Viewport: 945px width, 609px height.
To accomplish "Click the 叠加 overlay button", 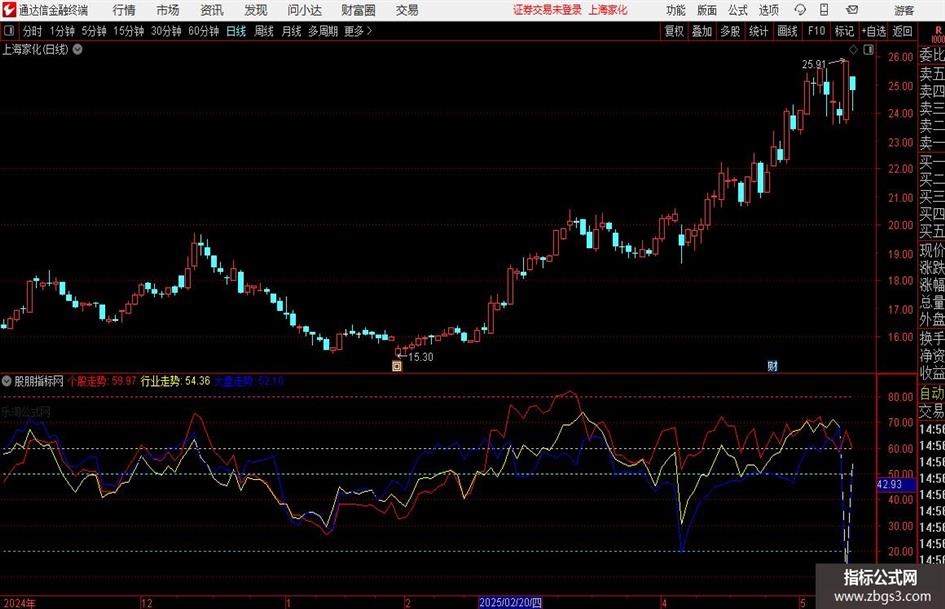I will [x=702, y=31].
